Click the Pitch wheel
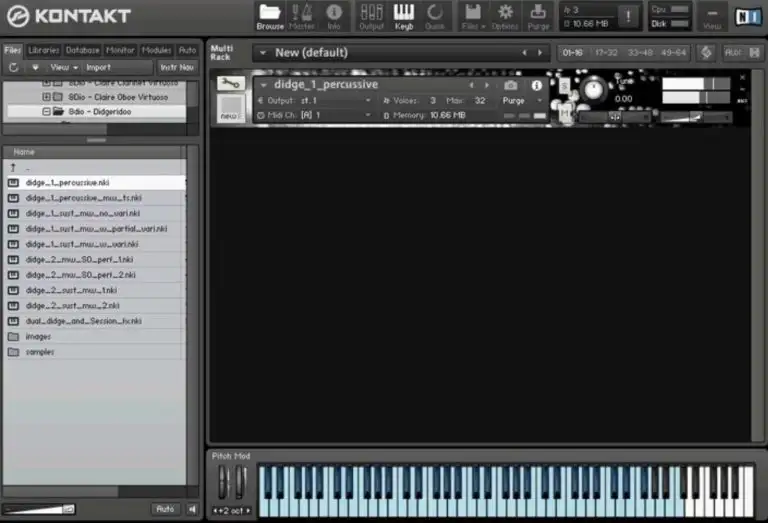Screen dimensions: 768x523 coord(223,482)
